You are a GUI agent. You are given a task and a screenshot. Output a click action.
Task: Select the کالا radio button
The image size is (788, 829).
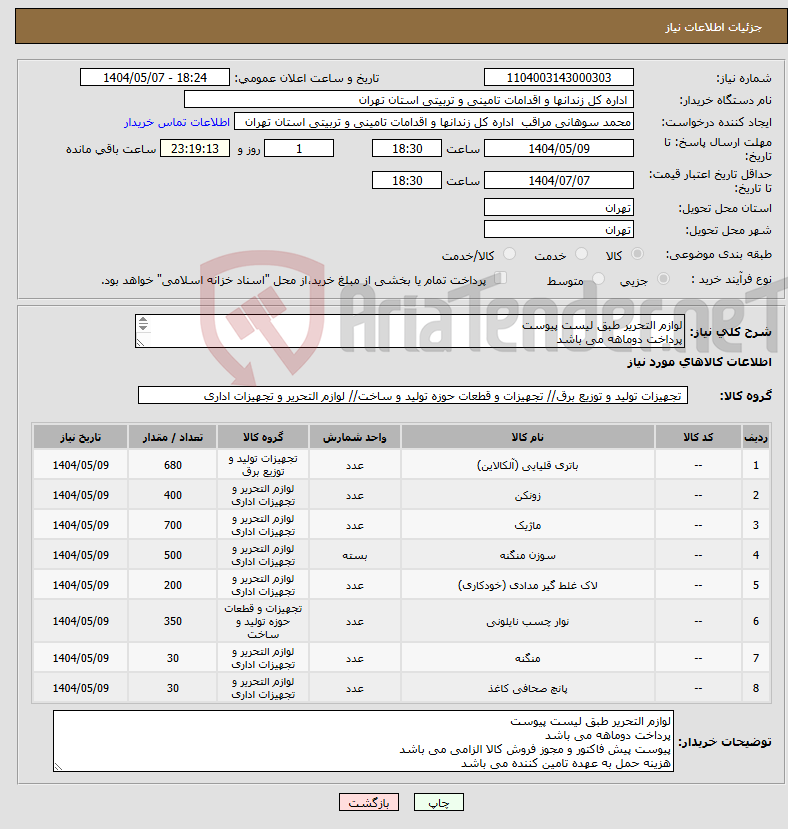point(638,254)
